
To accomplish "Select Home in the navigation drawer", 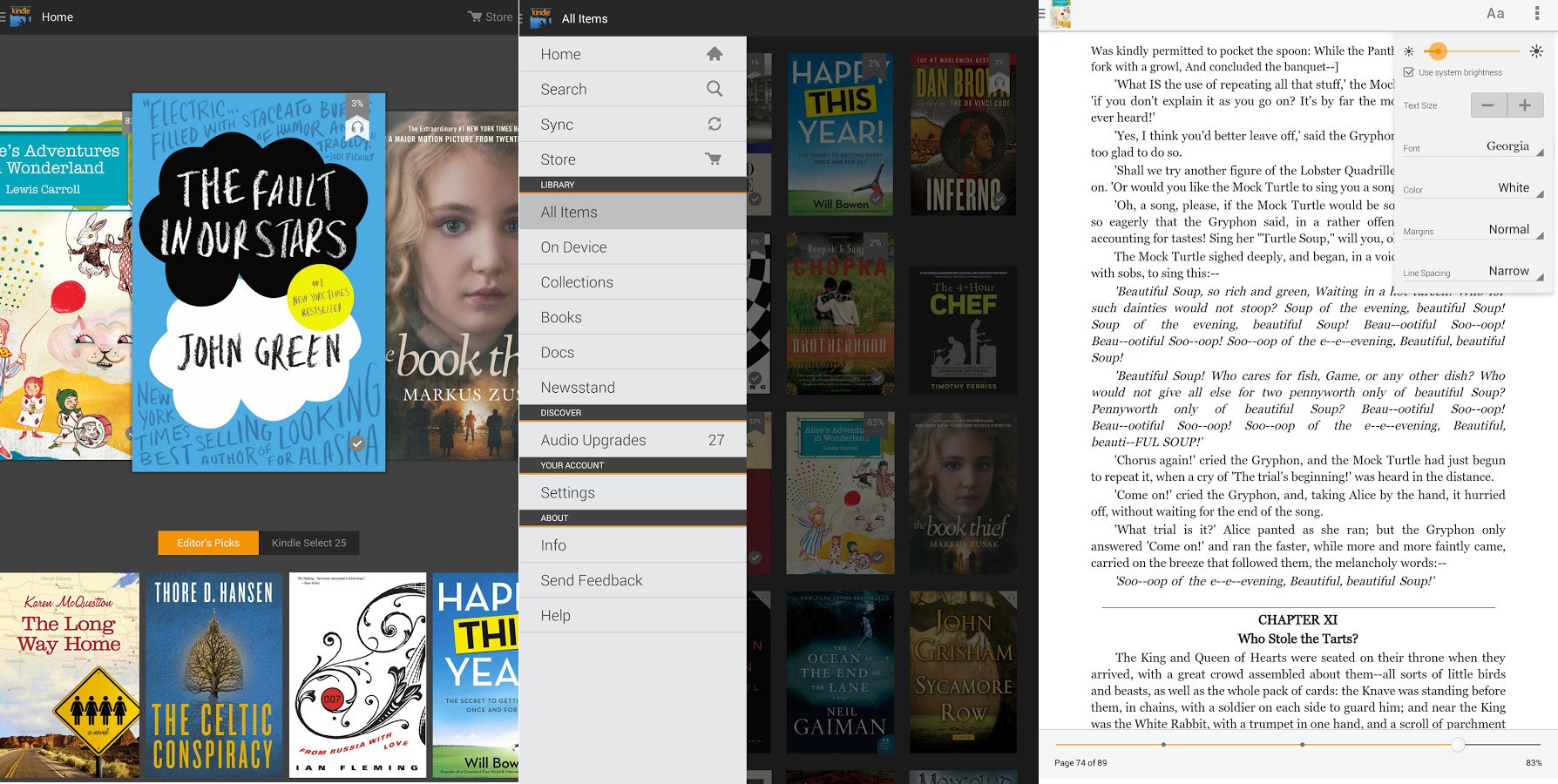I will pos(633,54).
